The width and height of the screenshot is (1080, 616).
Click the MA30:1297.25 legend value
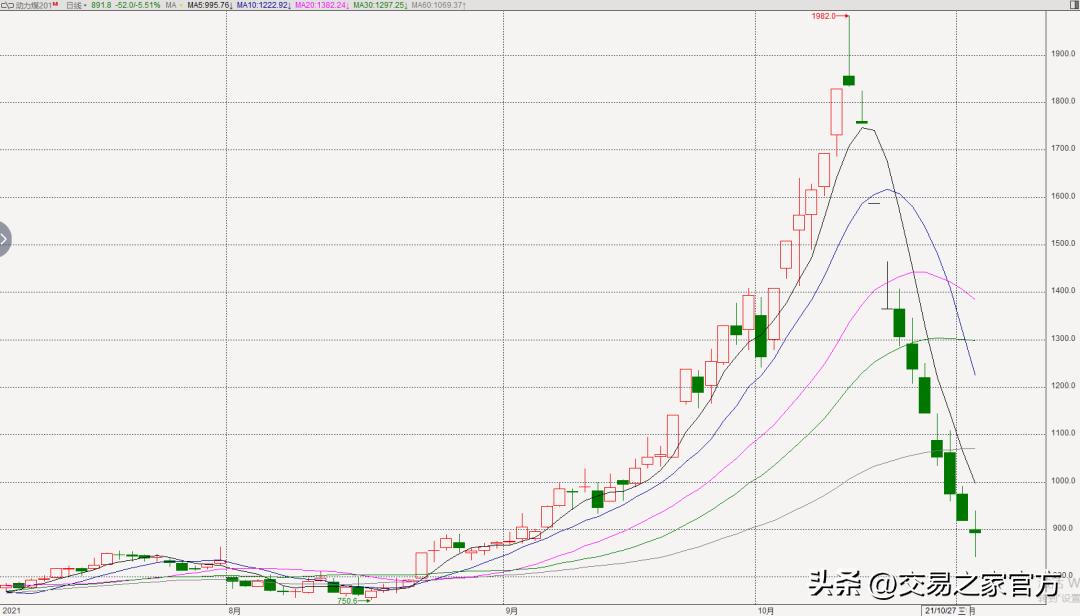click(380, 5)
